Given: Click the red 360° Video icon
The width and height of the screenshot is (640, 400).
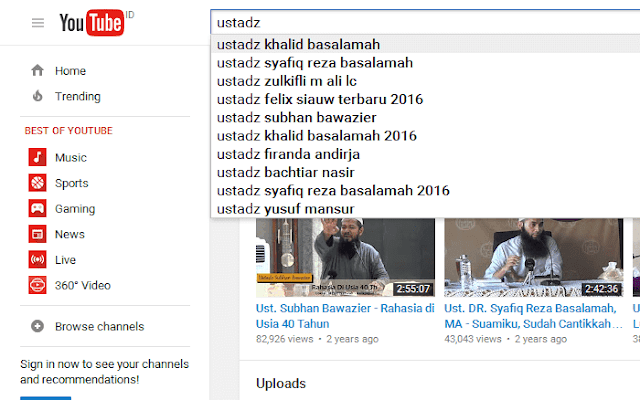Looking at the screenshot, I should click(38, 285).
